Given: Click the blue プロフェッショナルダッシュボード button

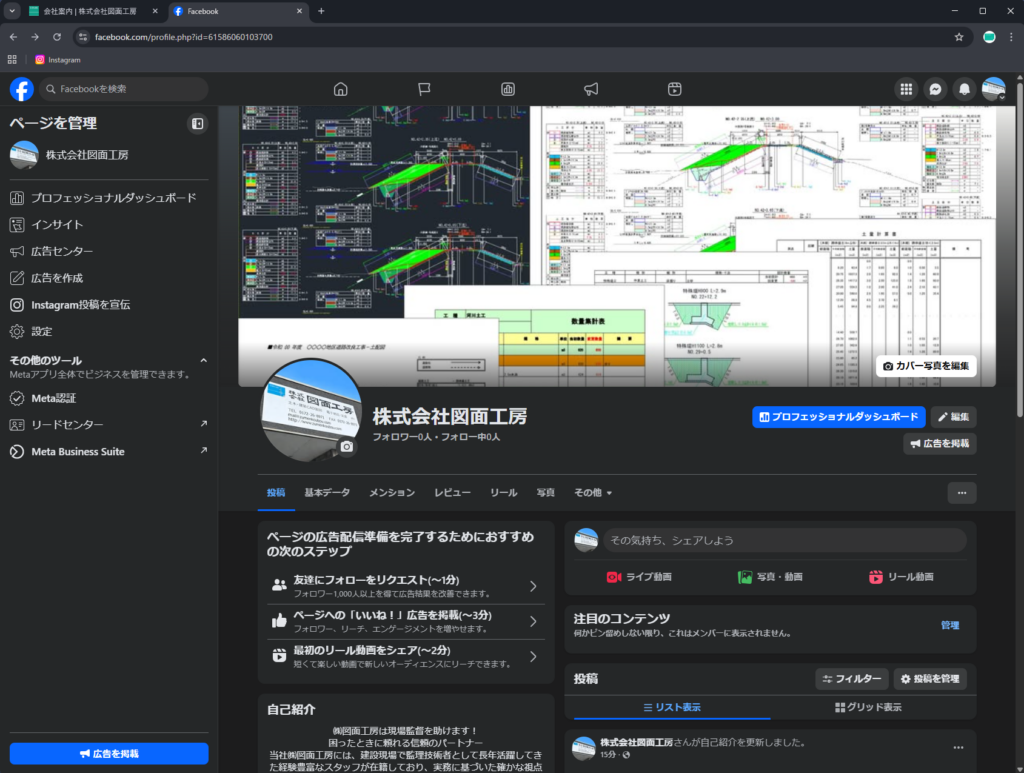Looking at the screenshot, I should pos(838,417).
